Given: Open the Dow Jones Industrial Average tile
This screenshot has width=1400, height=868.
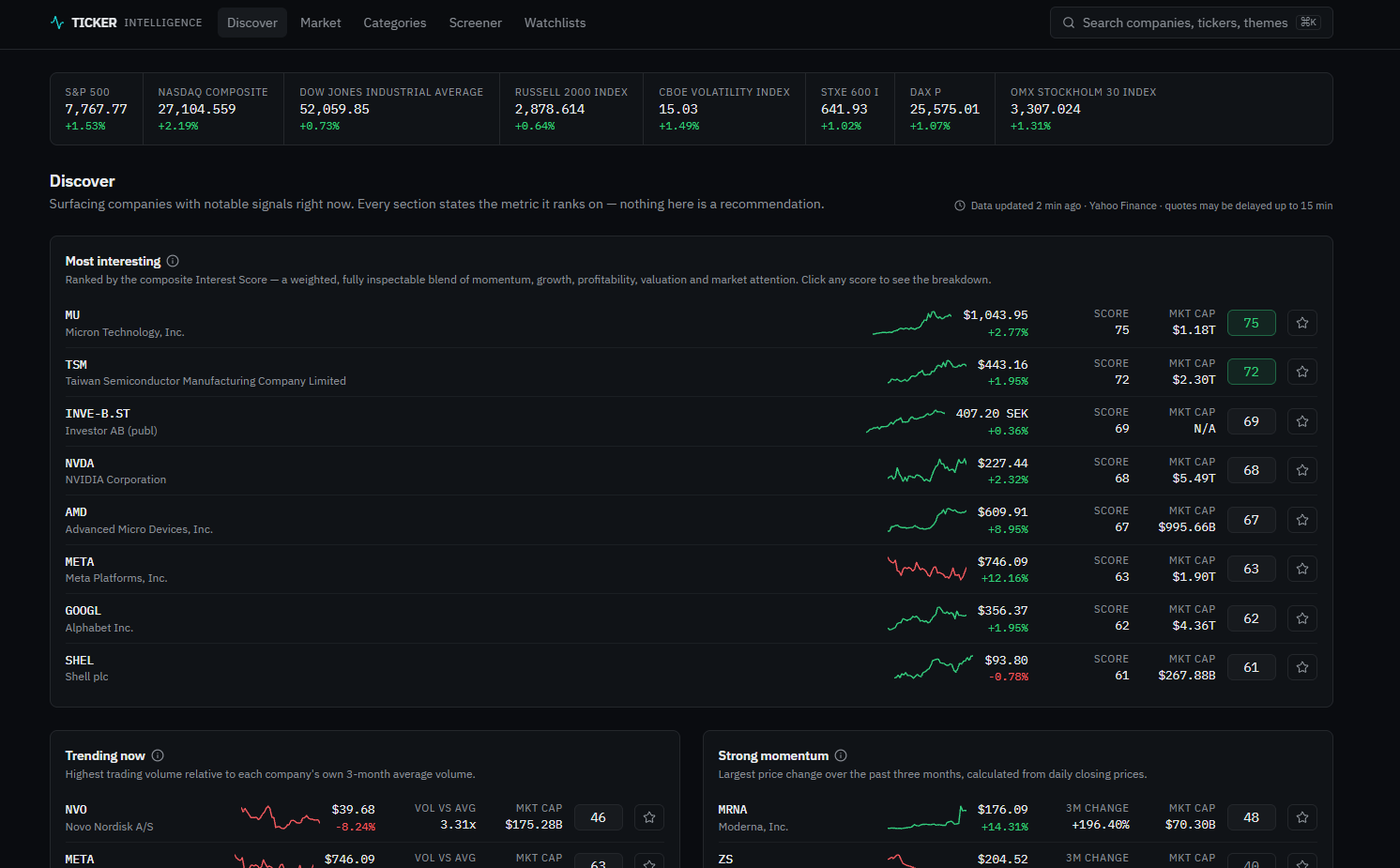Looking at the screenshot, I should 391,109.
